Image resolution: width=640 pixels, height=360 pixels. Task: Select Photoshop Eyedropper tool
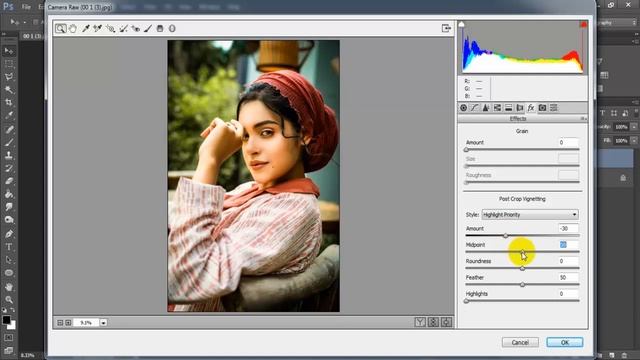(9, 116)
